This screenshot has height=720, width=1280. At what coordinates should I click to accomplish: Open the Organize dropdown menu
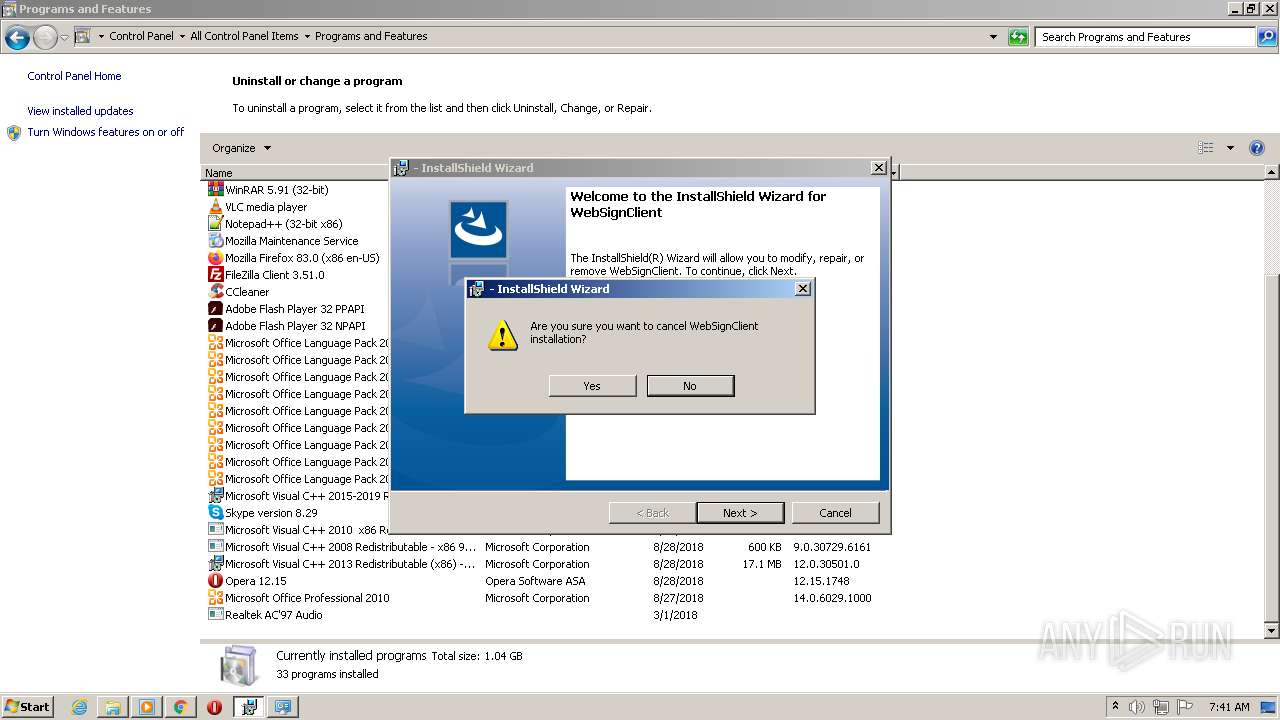tap(241, 148)
